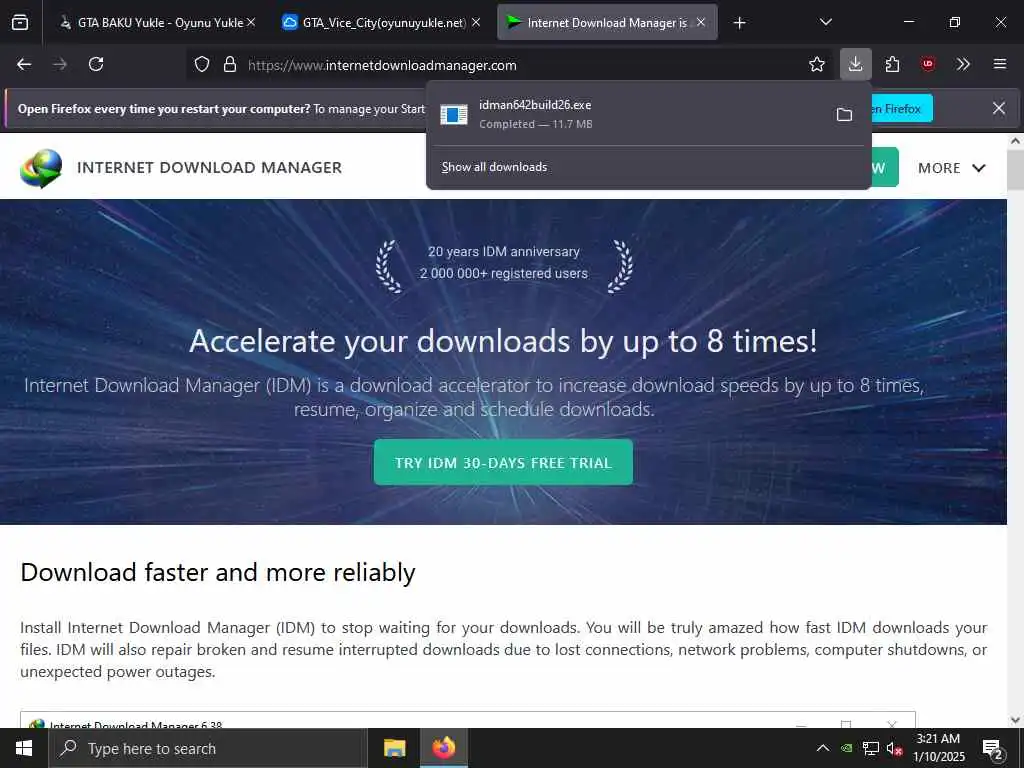Click Show all downloads
This screenshot has width=1024, height=768.
coord(494,167)
